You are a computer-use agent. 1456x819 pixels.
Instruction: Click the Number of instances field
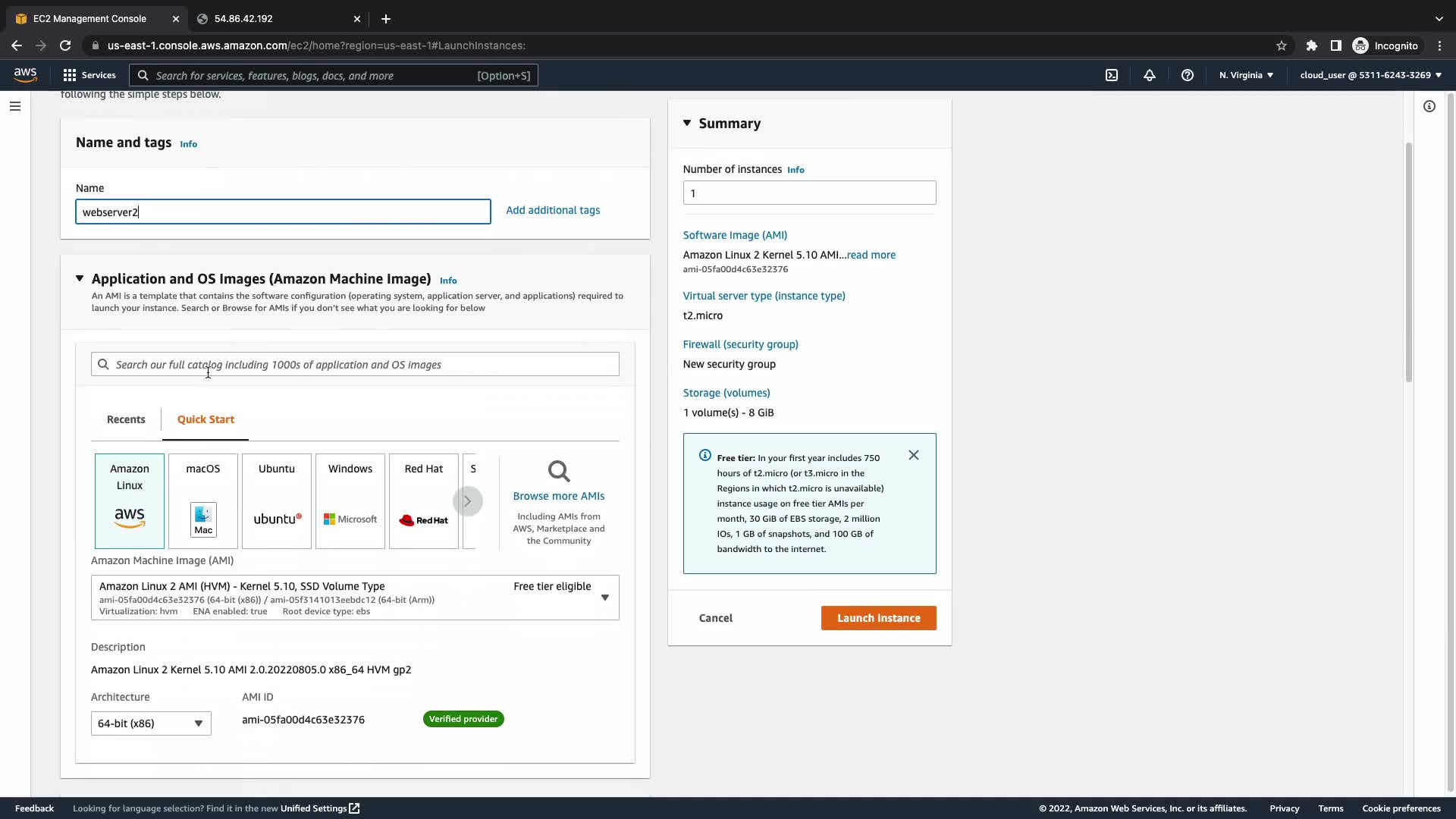[x=809, y=193]
